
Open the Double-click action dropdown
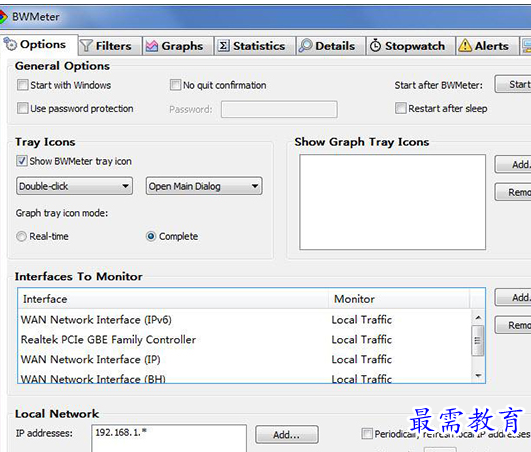[74, 186]
